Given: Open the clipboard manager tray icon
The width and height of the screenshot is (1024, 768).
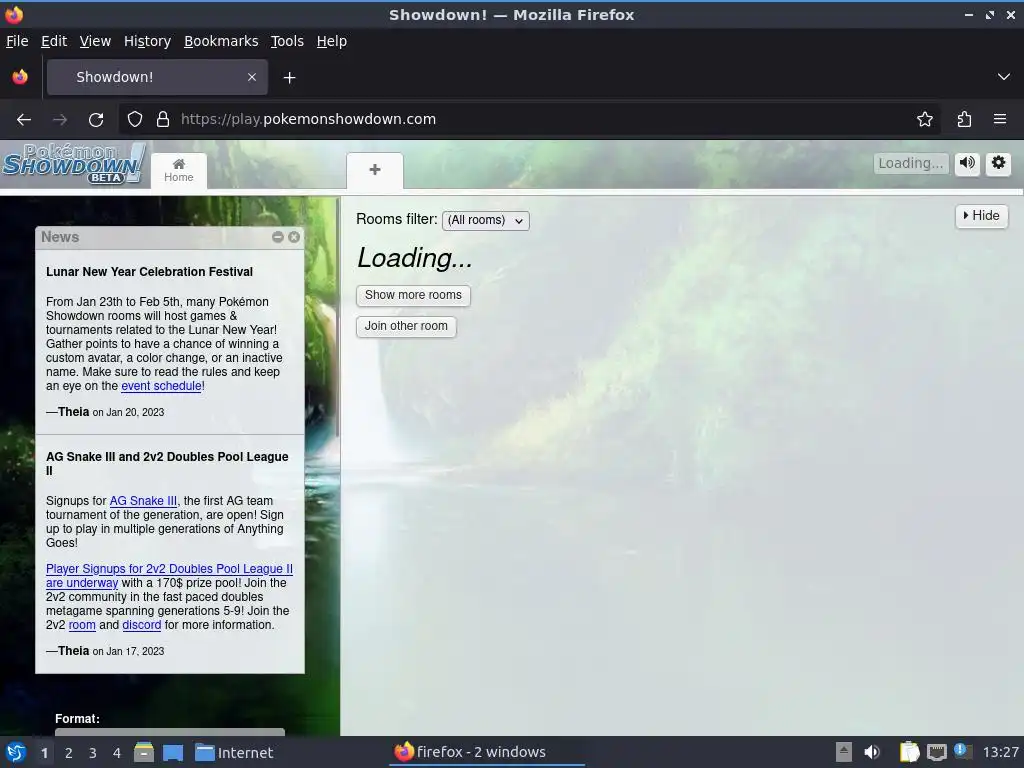Looking at the screenshot, I should (x=909, y=752).
